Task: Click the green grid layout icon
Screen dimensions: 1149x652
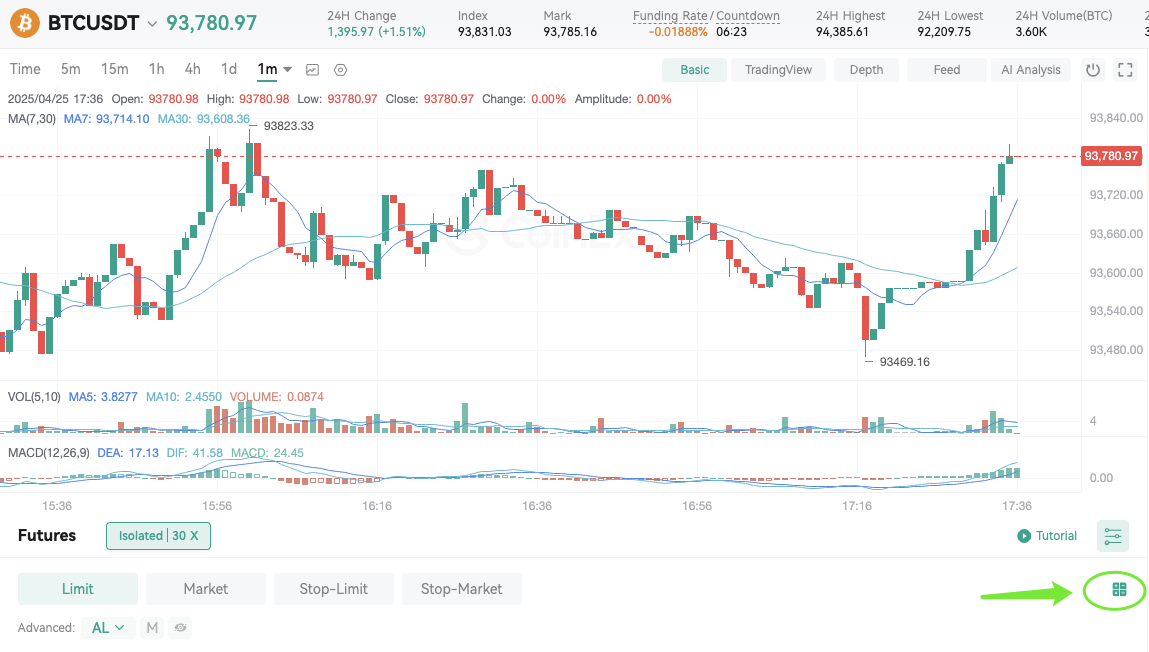Action: click(1119, 590)
